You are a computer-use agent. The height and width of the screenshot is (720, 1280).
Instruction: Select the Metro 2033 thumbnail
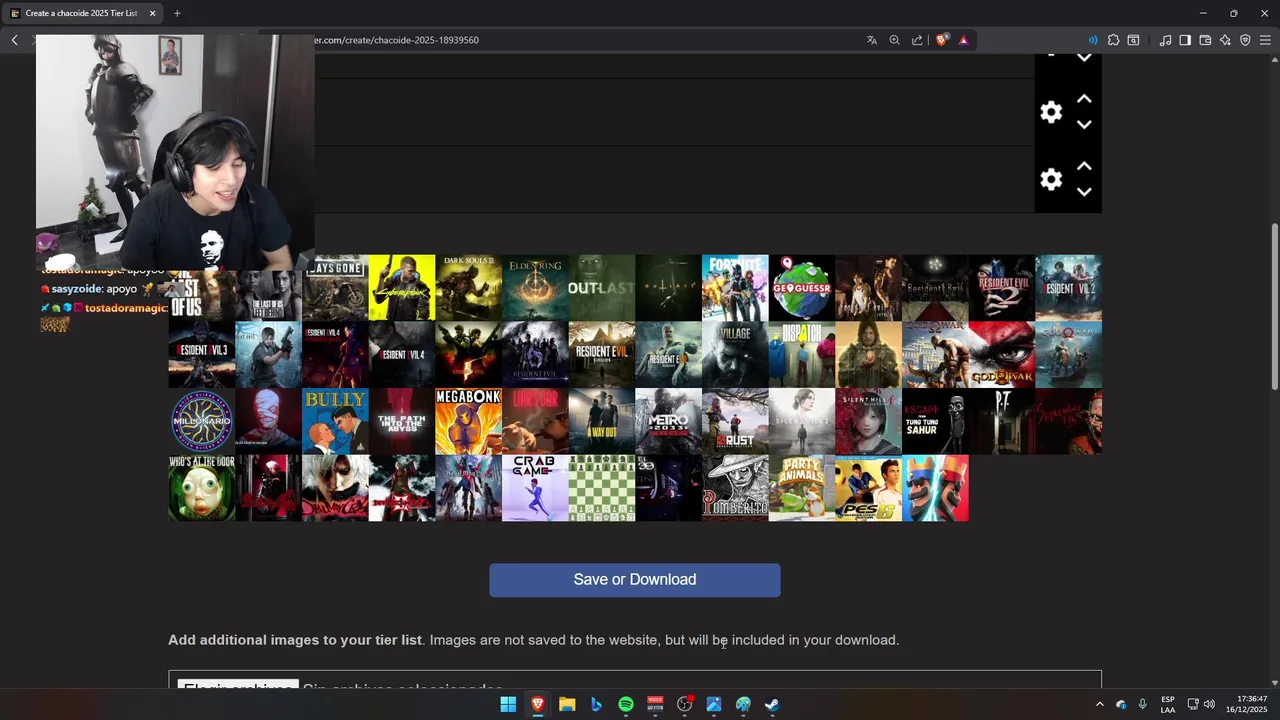669,421
